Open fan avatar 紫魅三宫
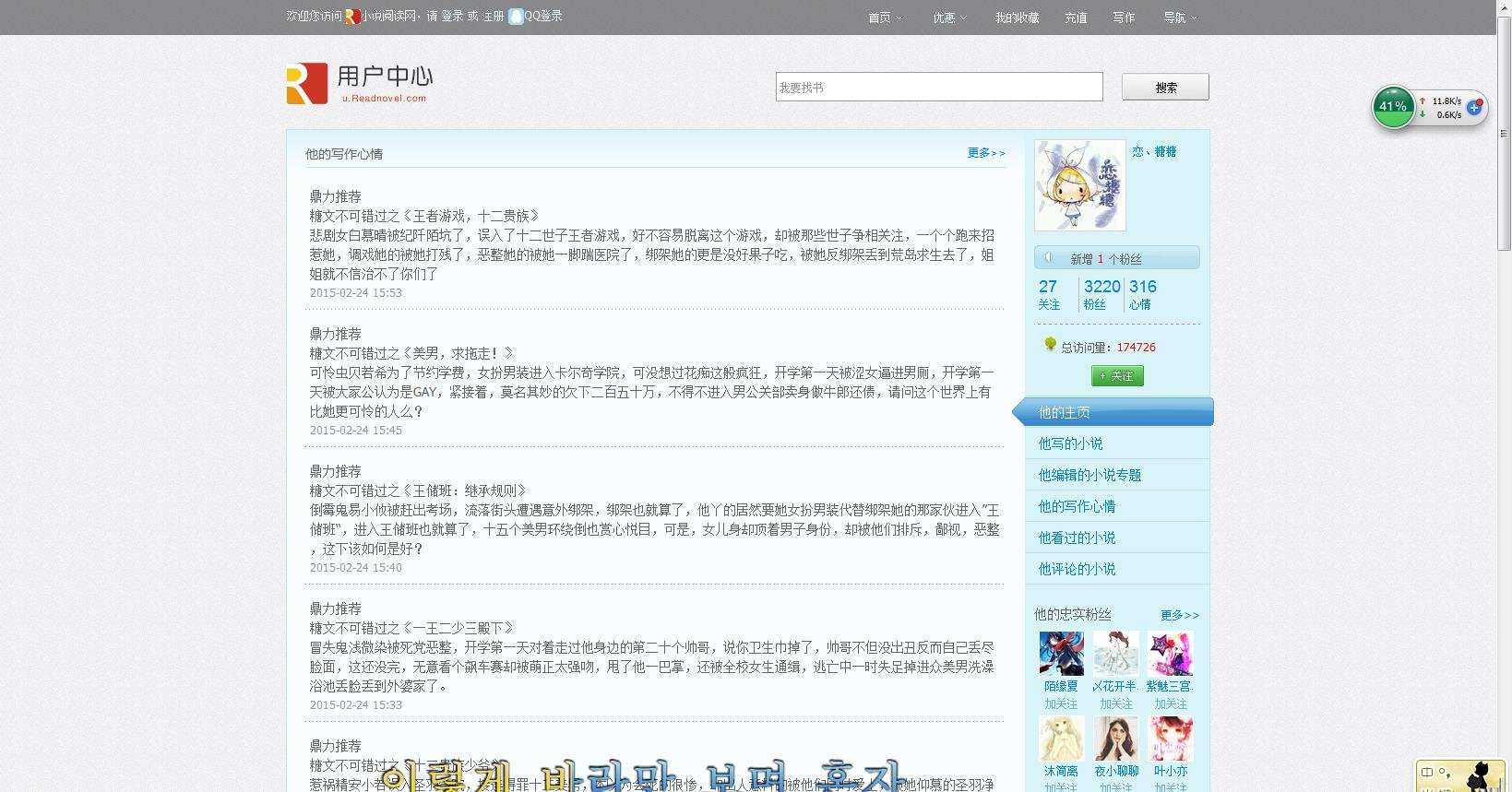This screenshot has height=792, width=1512. click(1171, 654)
